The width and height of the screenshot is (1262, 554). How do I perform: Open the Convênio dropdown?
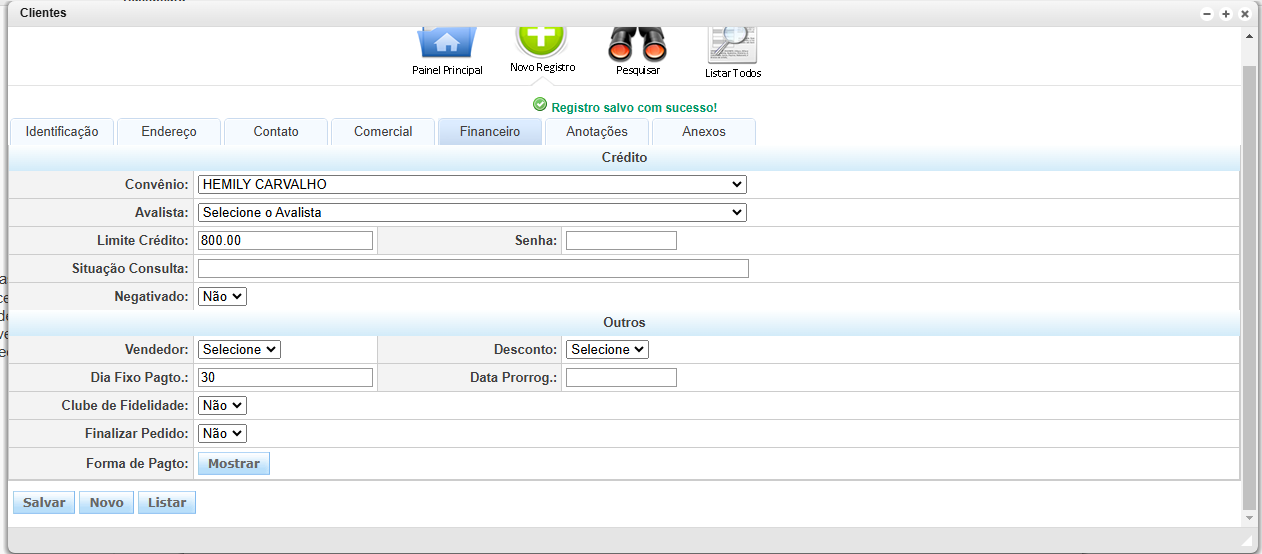(472, 185)
